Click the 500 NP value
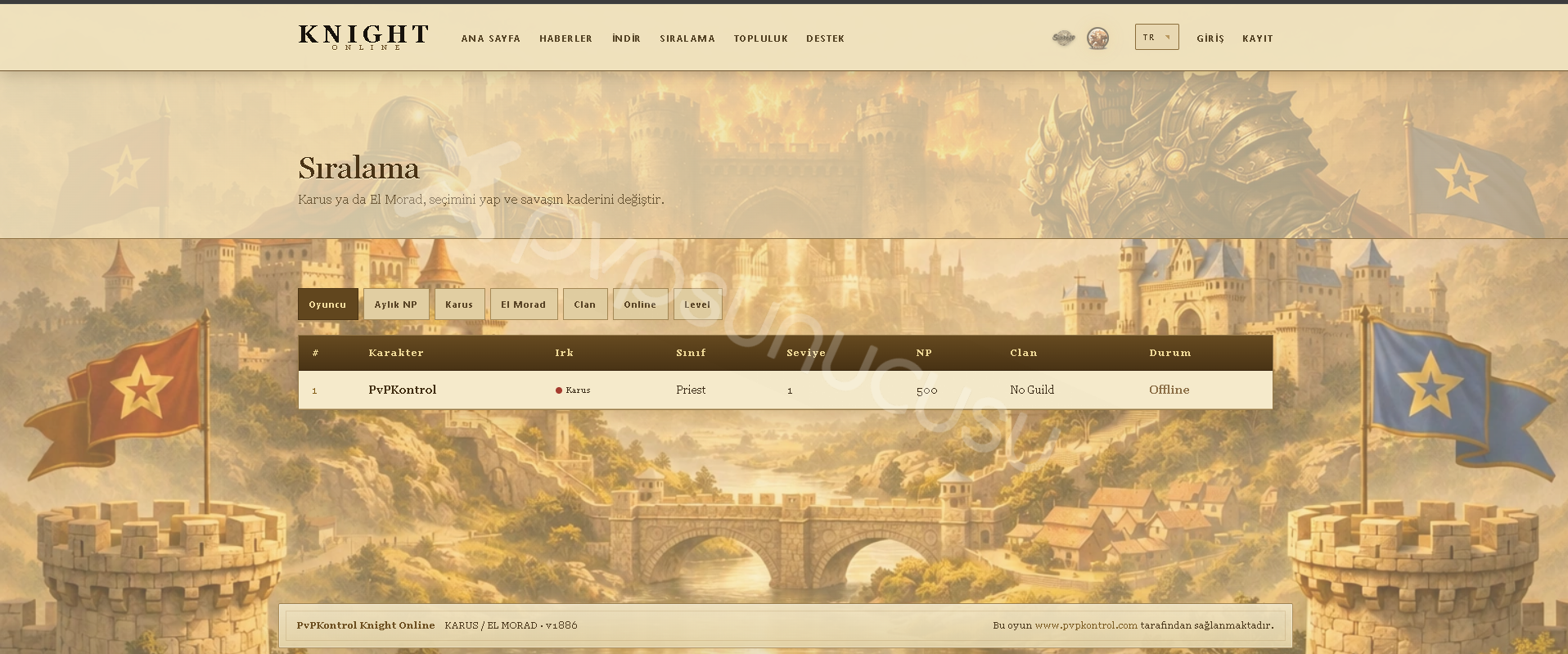The image size is (1568, 654). 926,390
